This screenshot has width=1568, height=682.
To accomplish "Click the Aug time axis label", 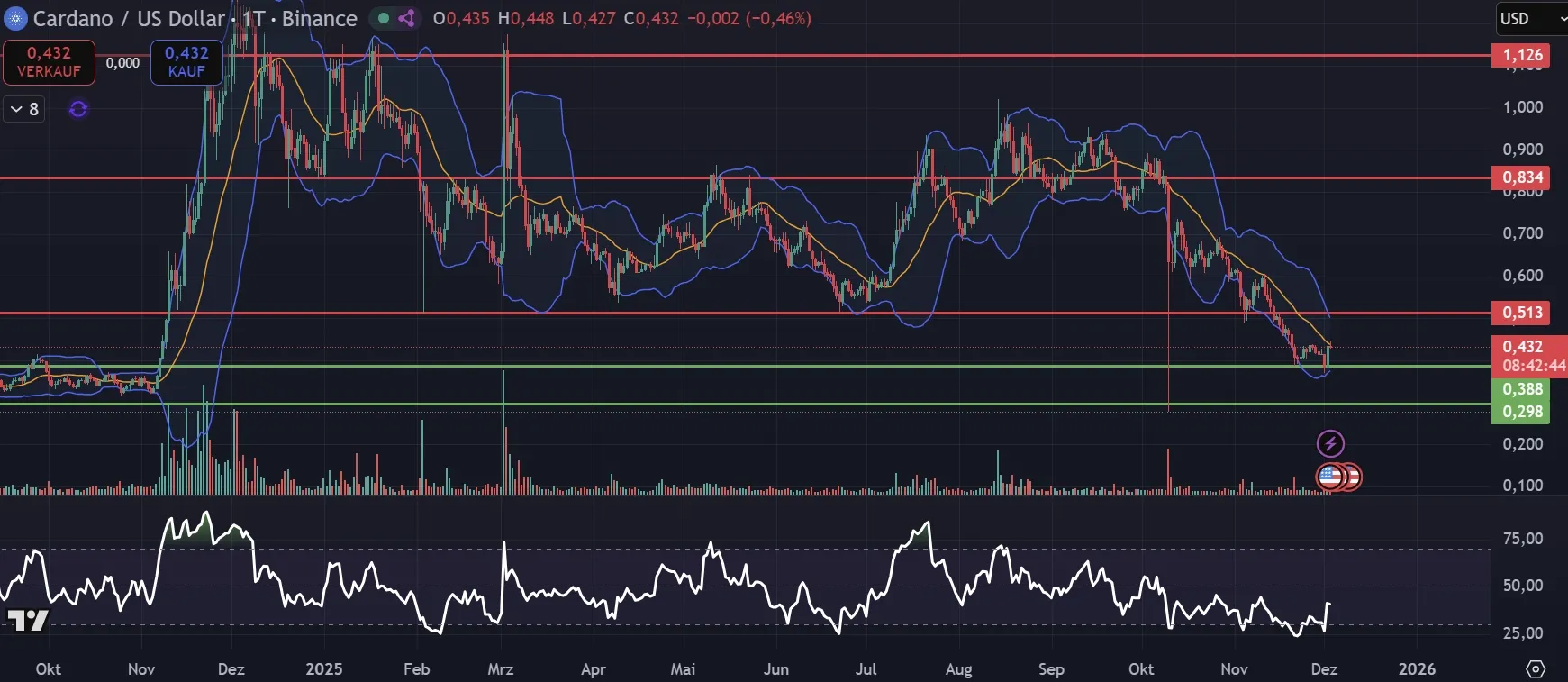I will pos(959,669).
